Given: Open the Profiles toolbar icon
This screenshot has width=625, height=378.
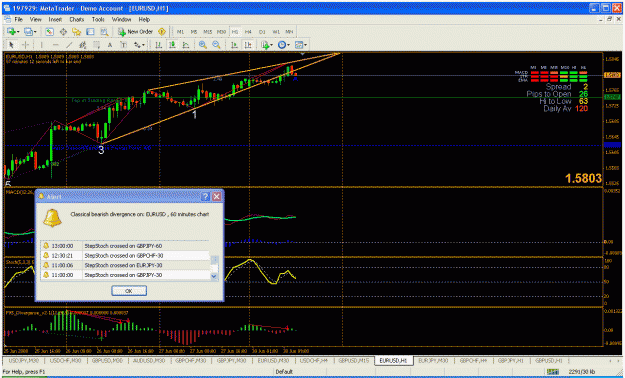Looking at the screenshot, I should [x=28, y=32].
